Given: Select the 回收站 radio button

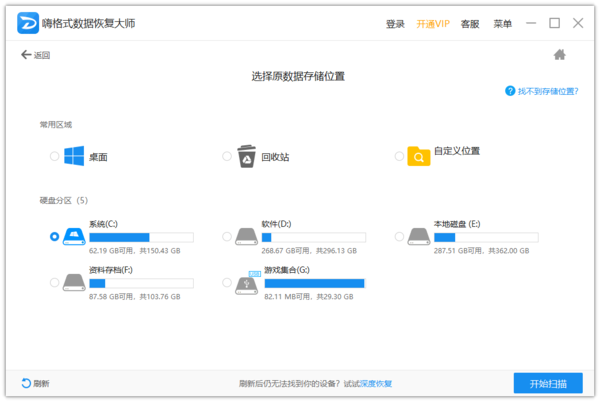Looking at the screenshot, I should [x=227, y=156].
